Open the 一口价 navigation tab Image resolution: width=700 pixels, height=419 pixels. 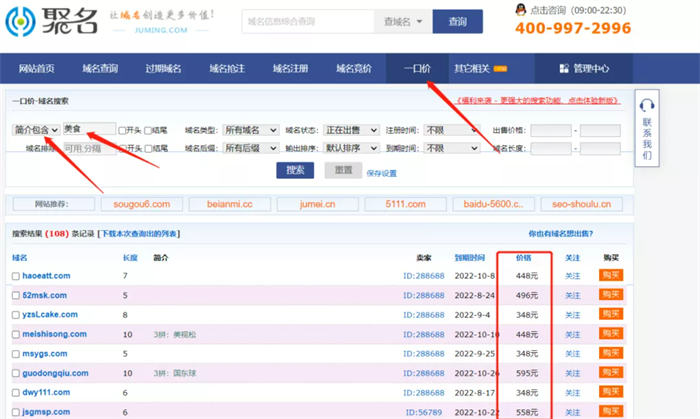pos(417,69)
